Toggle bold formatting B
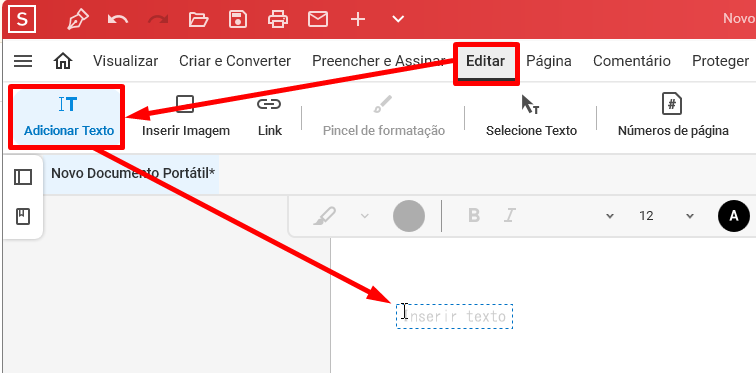Viewport: 756px width, 373px height. click(x=474, y=215)
